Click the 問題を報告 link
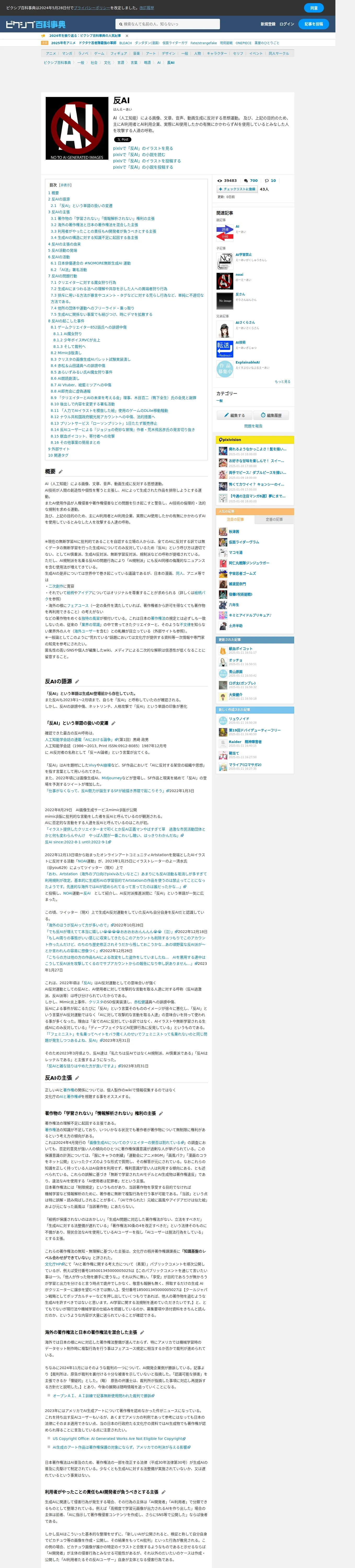The height and width of the screenshot is (1568, 355). 253,426
